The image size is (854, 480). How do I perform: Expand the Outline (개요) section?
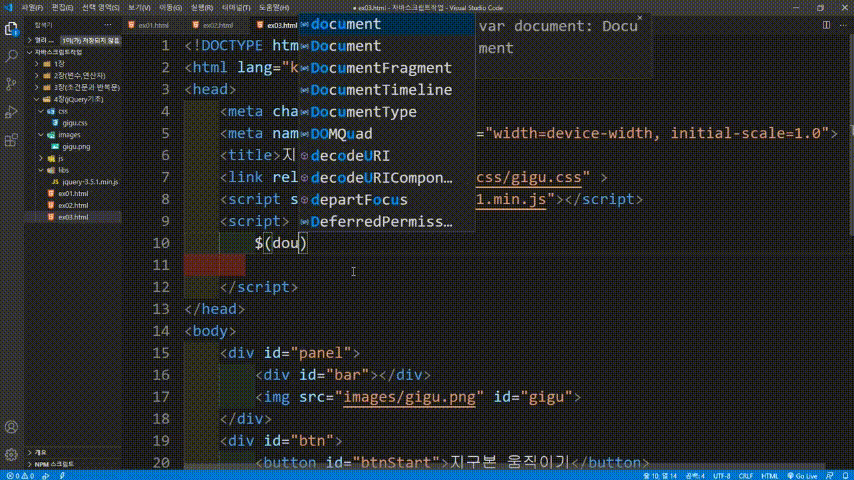73,452
